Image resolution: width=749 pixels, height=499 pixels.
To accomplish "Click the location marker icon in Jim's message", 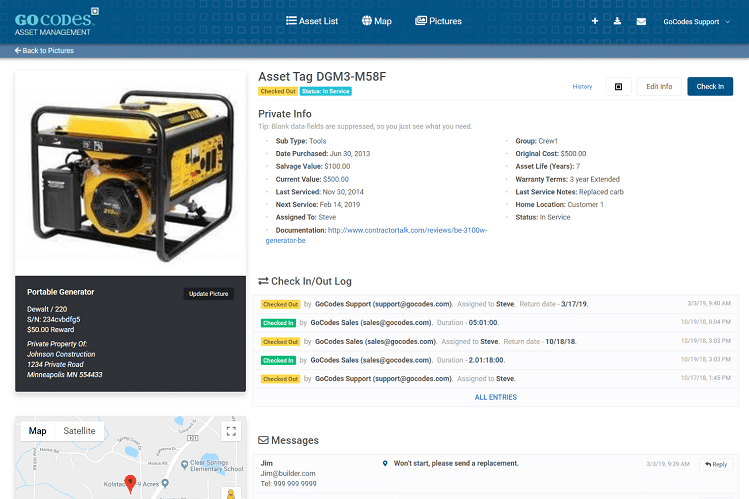I will (x=385, y=463).
